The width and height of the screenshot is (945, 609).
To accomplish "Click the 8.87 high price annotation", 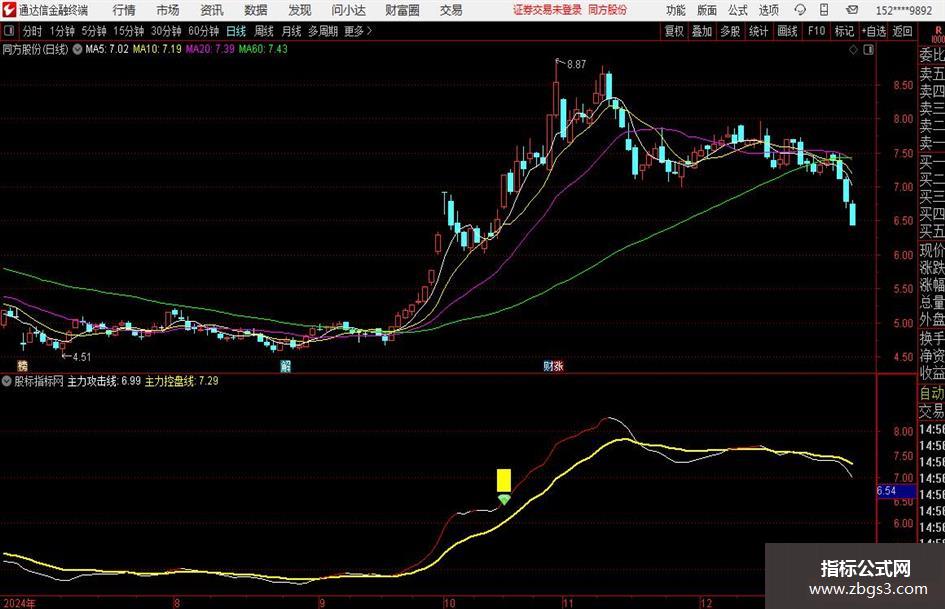I will coord(576,65).
